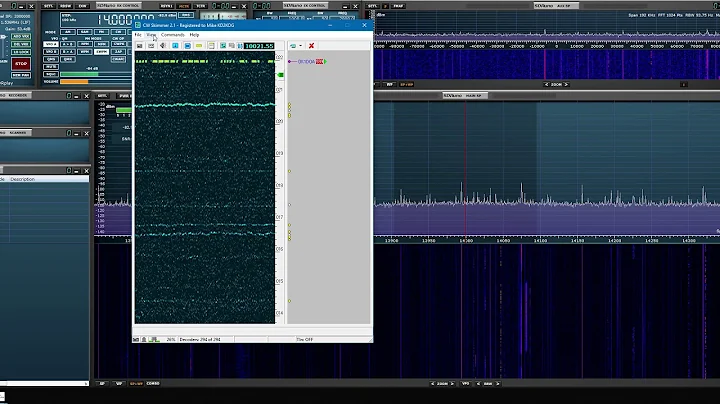Click the QMS memory store button
Viewport: 720px width, 404px height.
[51, 59]
